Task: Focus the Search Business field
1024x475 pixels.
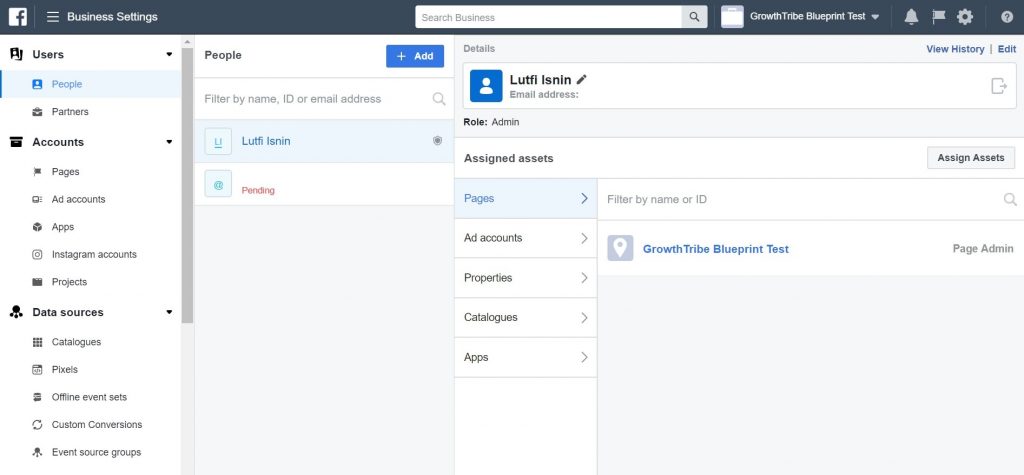Action: tap(549, 17)
